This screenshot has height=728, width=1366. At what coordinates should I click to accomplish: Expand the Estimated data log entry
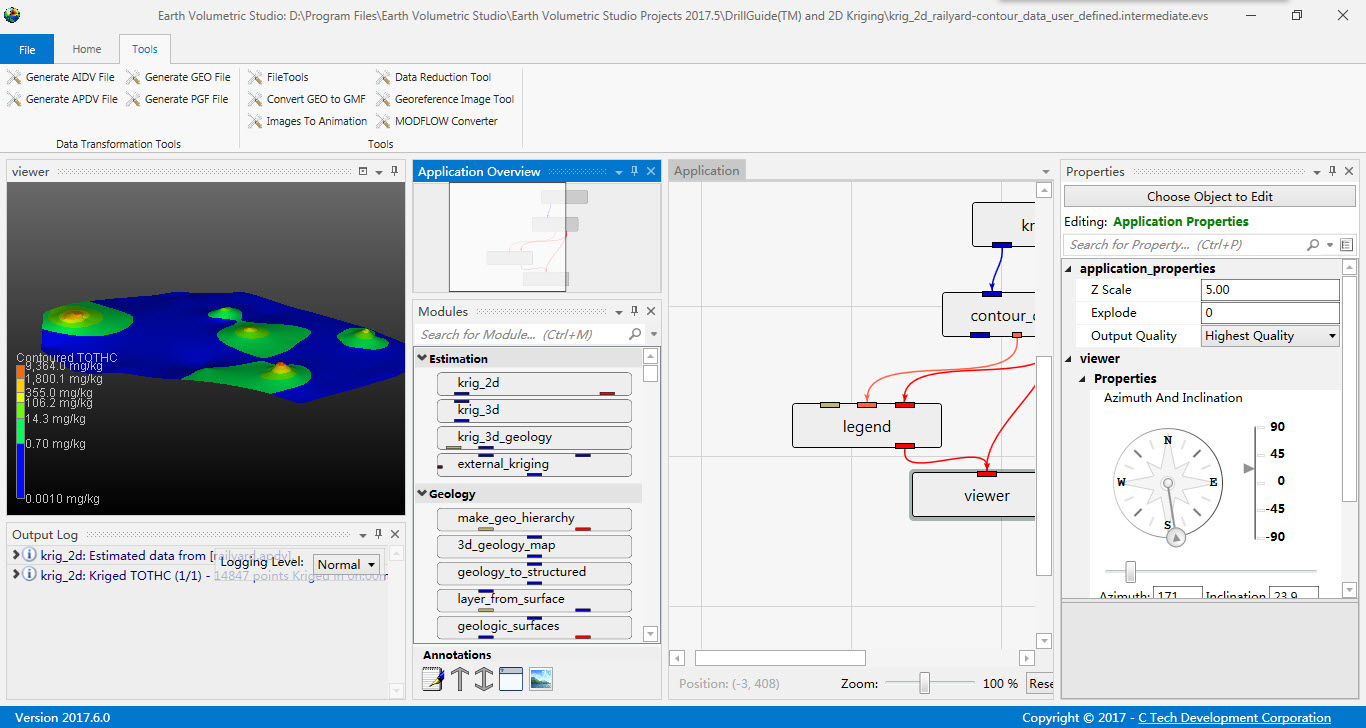point(16,555)
